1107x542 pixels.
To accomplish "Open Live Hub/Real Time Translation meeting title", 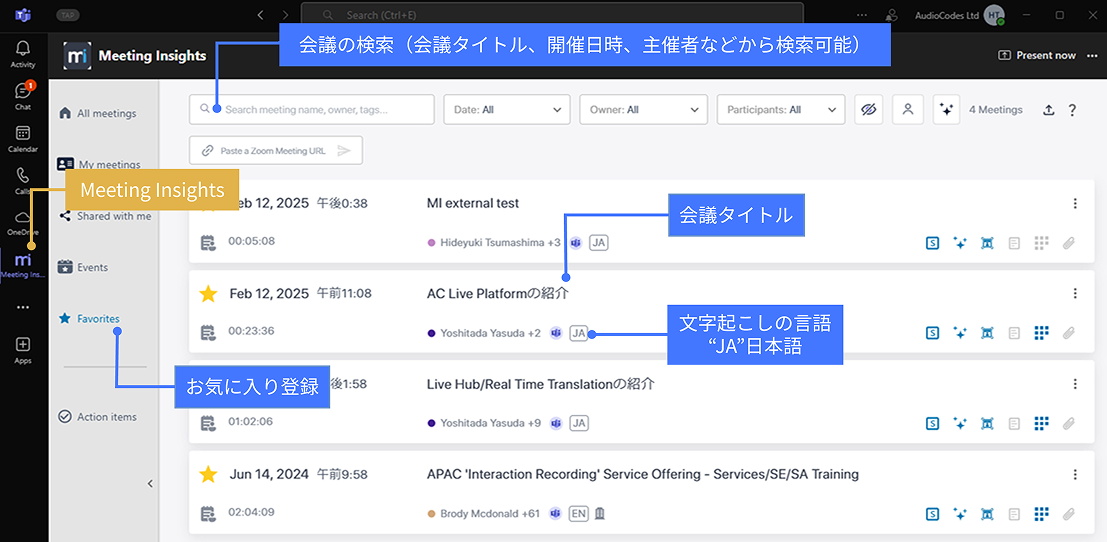I will 540,384.
